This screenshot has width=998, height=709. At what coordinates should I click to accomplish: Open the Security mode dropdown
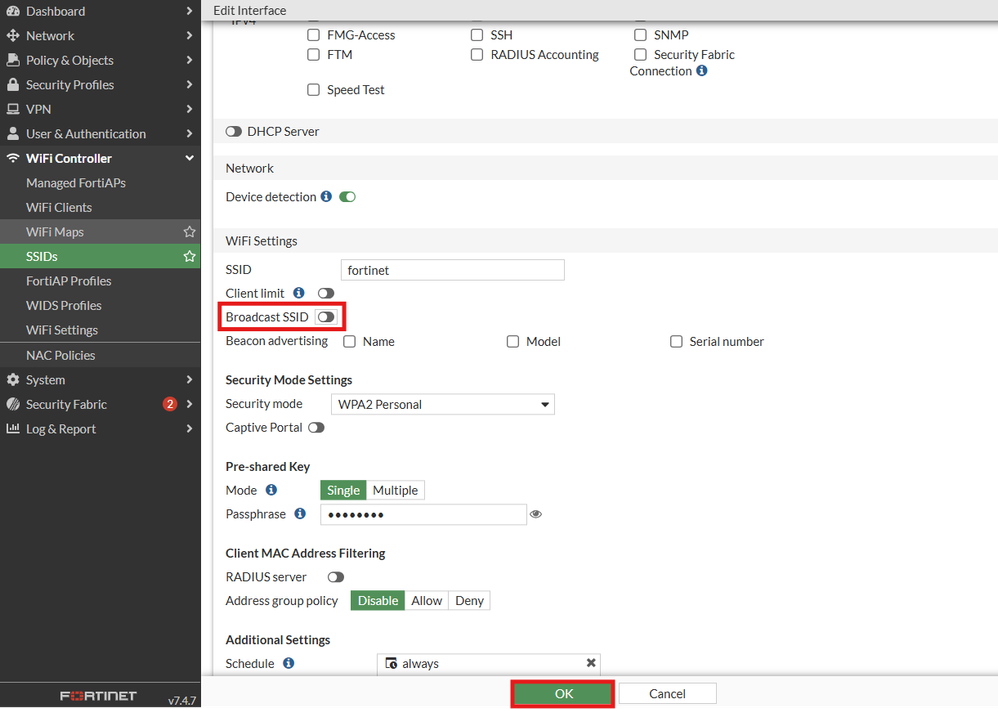pos(442,404)
